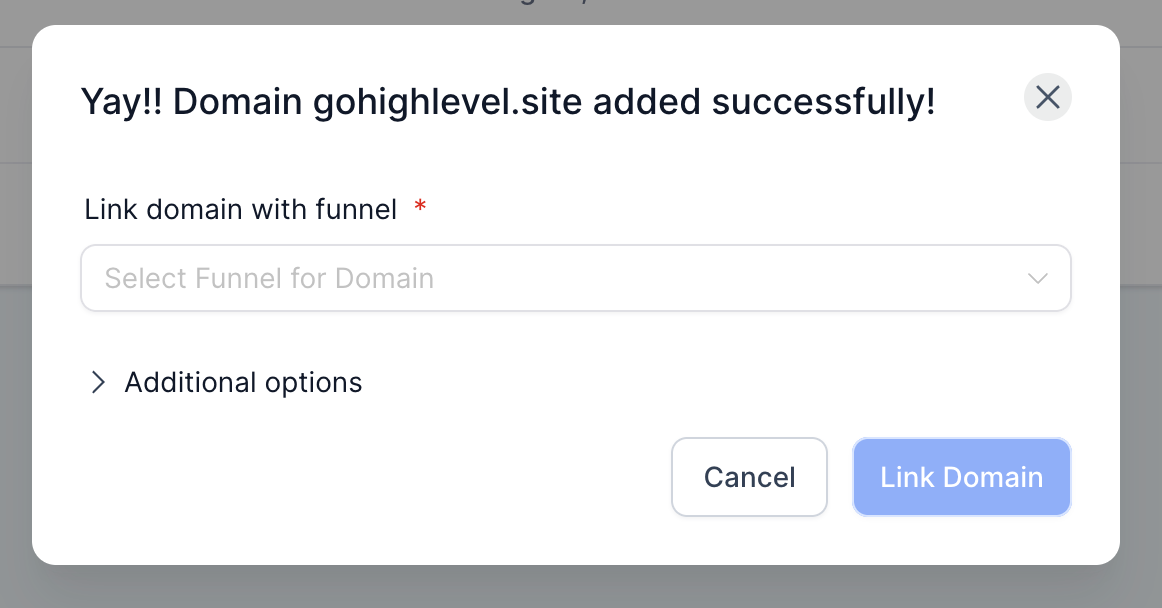Click the right-pointing arrow beside Additional options
The width and height of the screenshot is (1162, 608).
click(x=97, y=383)
